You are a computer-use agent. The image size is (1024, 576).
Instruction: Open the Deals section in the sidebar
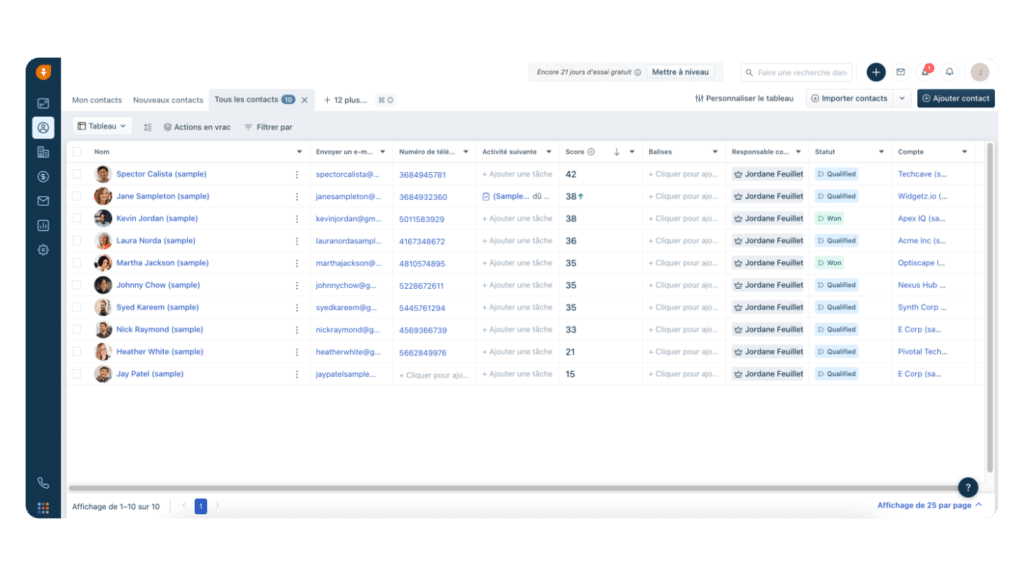[42, 176]
